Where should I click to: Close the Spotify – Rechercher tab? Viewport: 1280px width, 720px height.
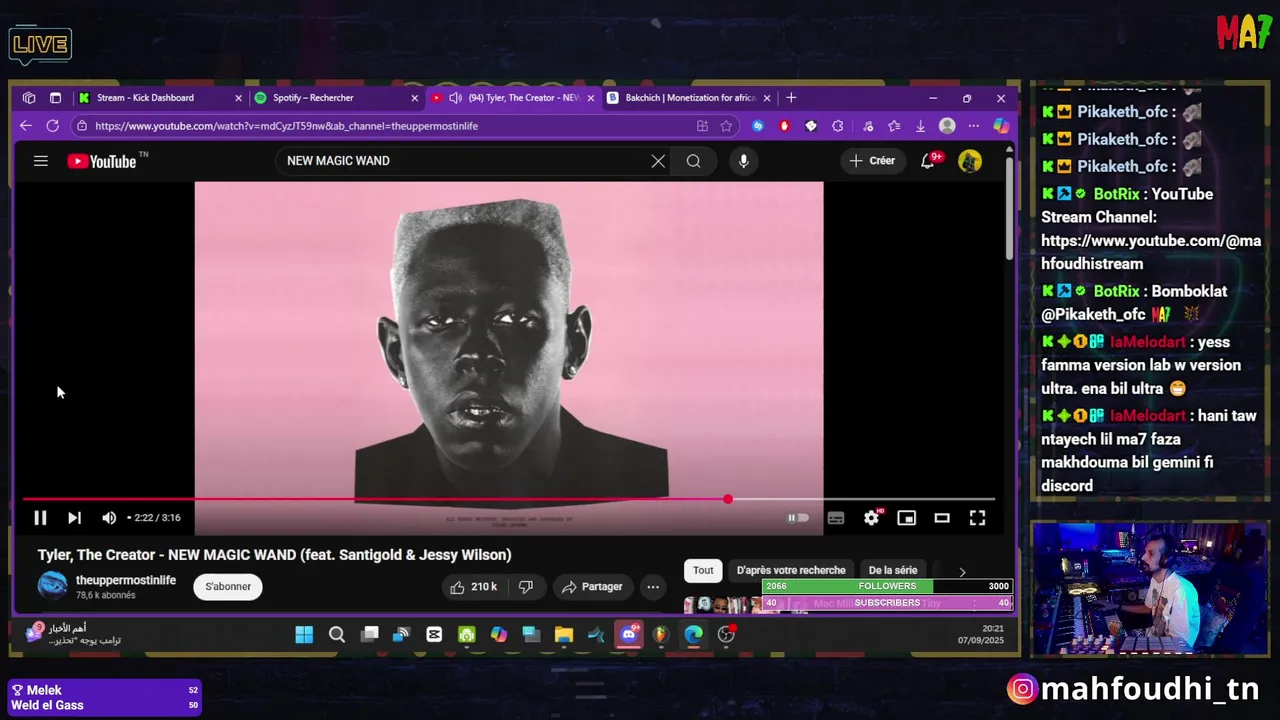pos(415,98)
